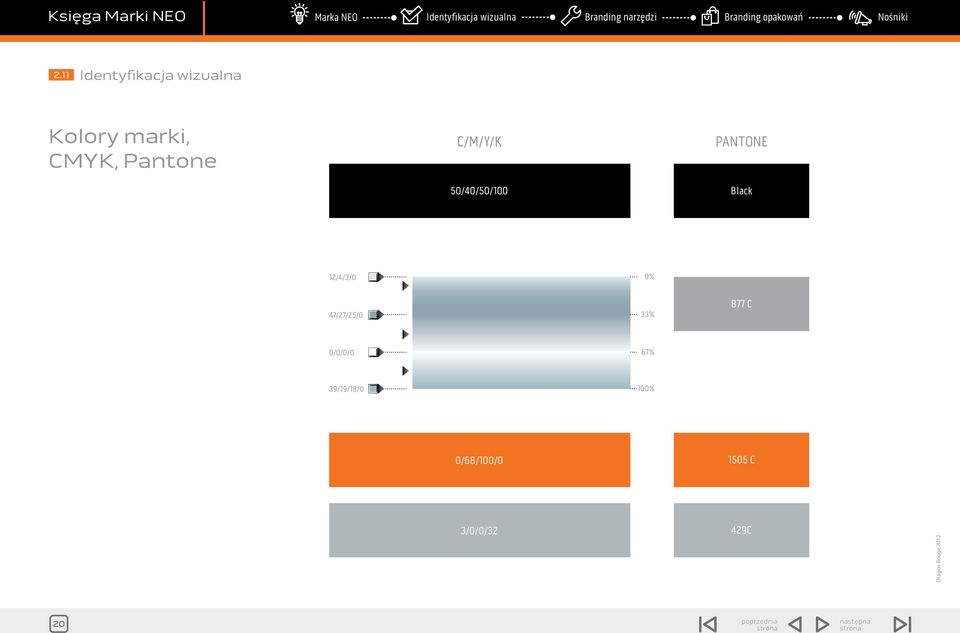Click the 12/4/3/0 value label
960x633 pixels.
click(342, 277)
